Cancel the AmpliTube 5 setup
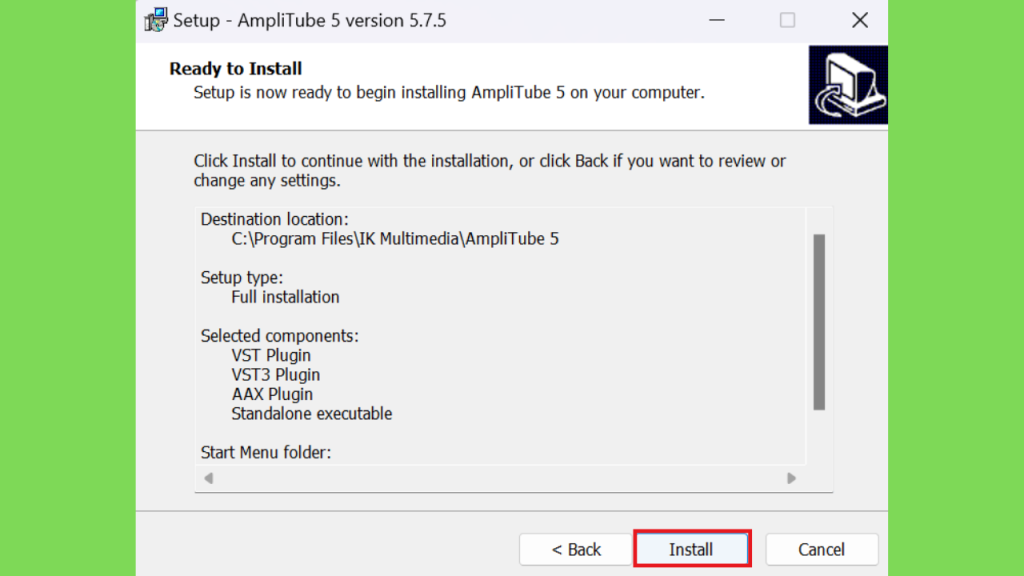The width and height of the screenshot is (1024, 576). point(821,549)
